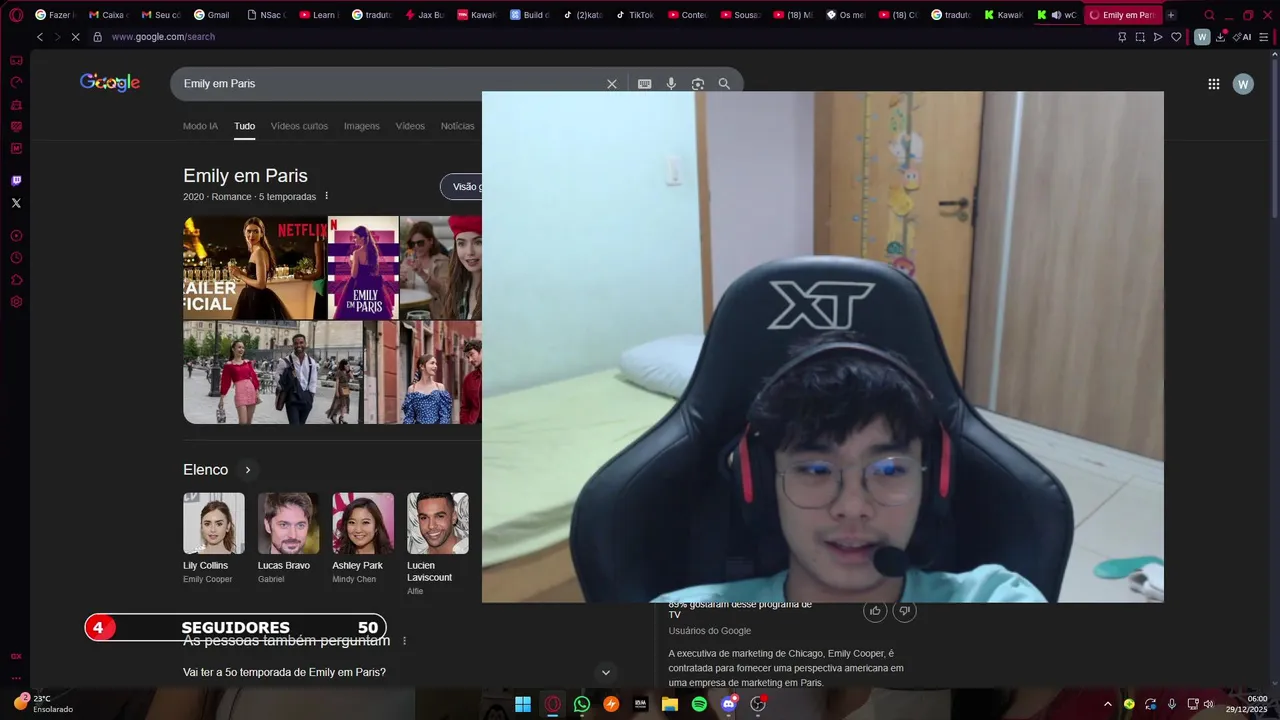Viewport: 1280px width, 720px height.
Task: Search by image with Google Lens
Action: (x=698, y=84)
